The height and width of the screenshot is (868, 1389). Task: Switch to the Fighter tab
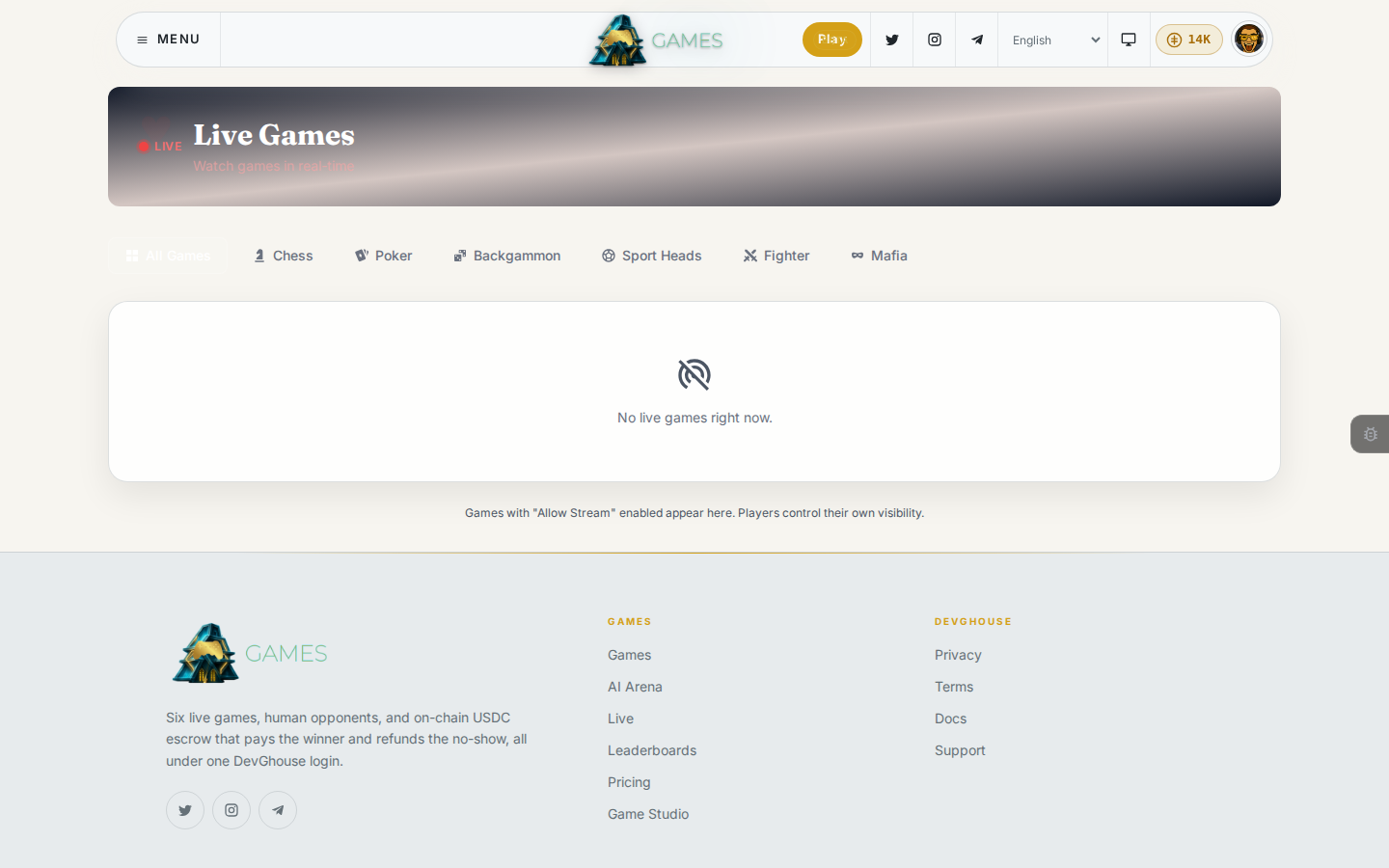[776, 256]
